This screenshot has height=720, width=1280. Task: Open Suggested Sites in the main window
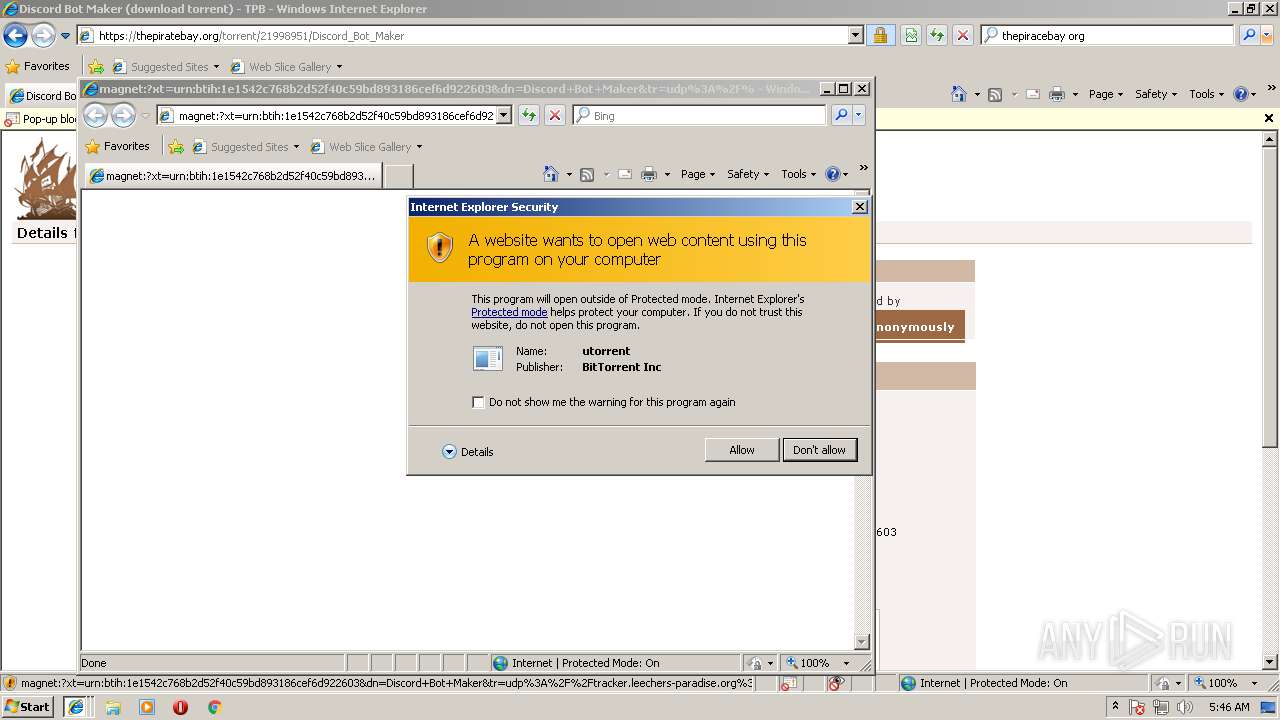169,67
